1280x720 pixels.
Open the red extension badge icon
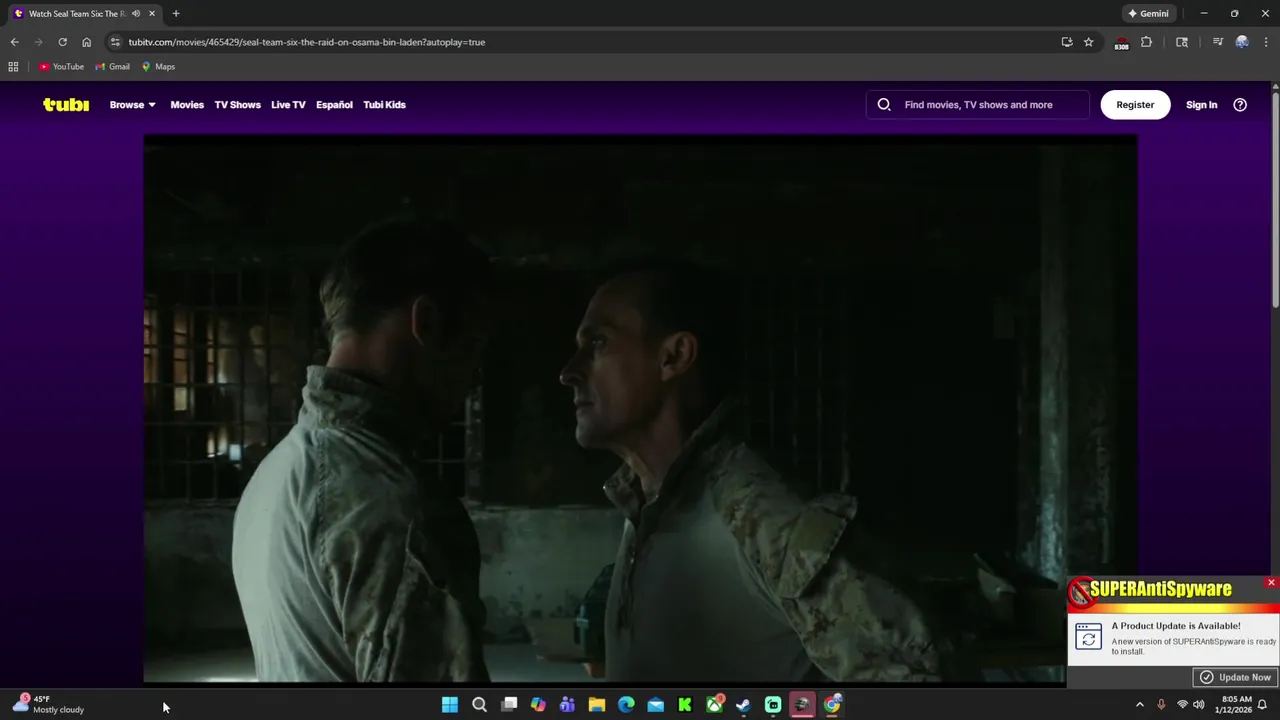[1122, 42]
